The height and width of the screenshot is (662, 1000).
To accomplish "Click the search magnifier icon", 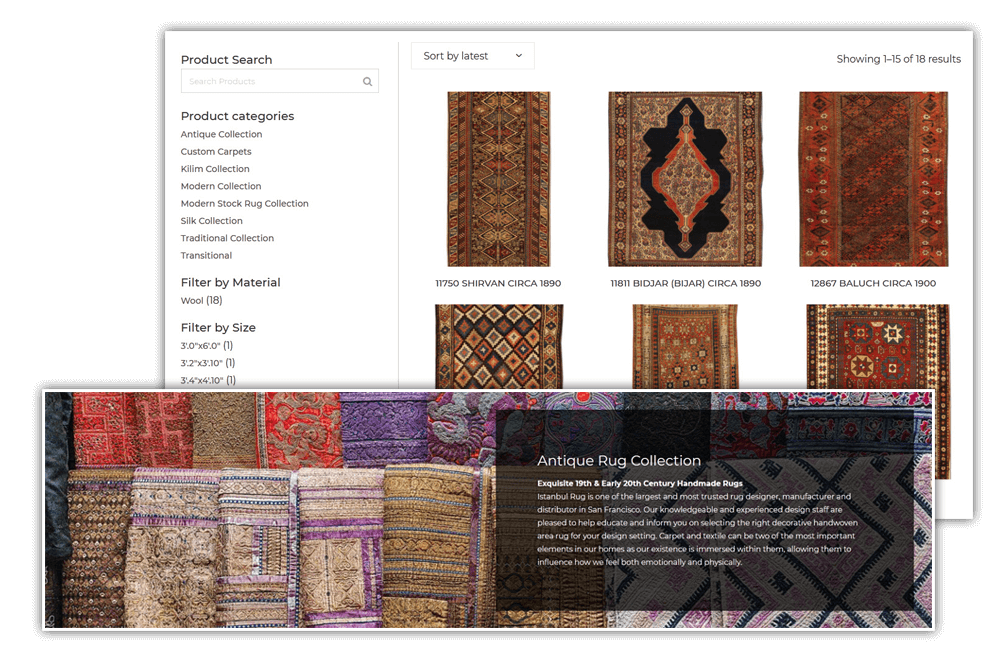I will [x=367, y=82].
